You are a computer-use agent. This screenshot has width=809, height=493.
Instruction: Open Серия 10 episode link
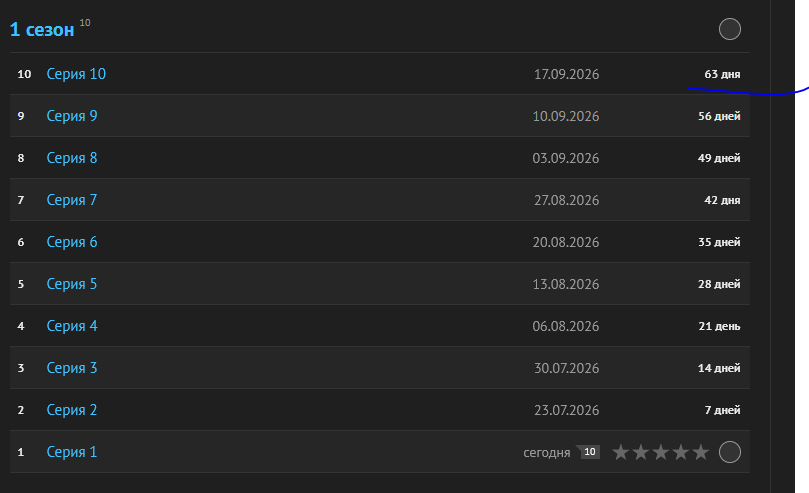tap(76, 74)
